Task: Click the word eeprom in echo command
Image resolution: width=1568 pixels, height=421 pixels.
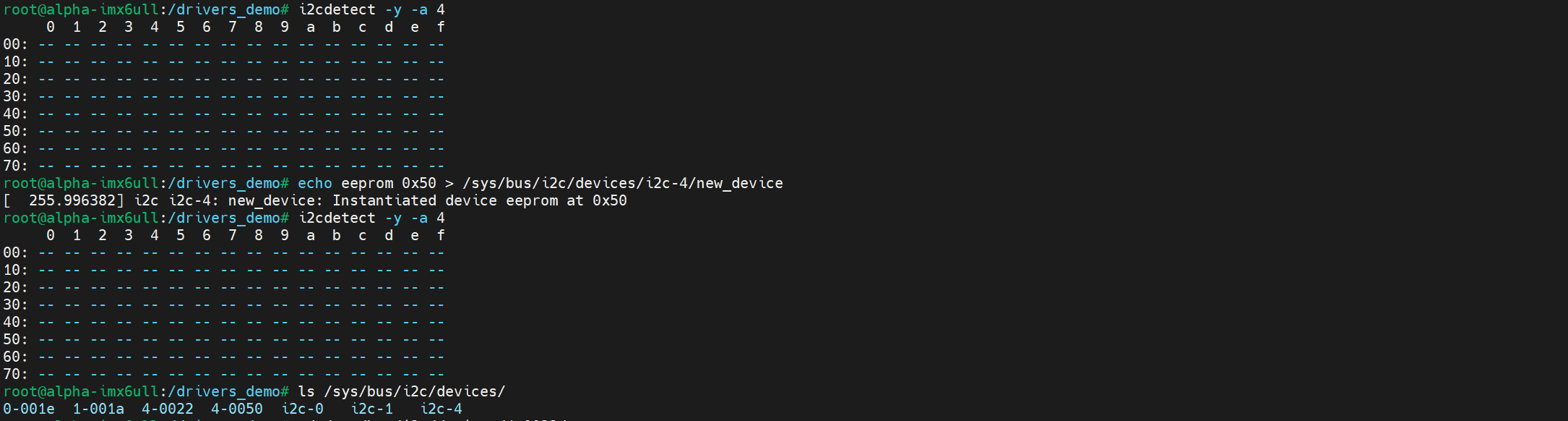Action: pyautogui.click(x=367, y=184)
